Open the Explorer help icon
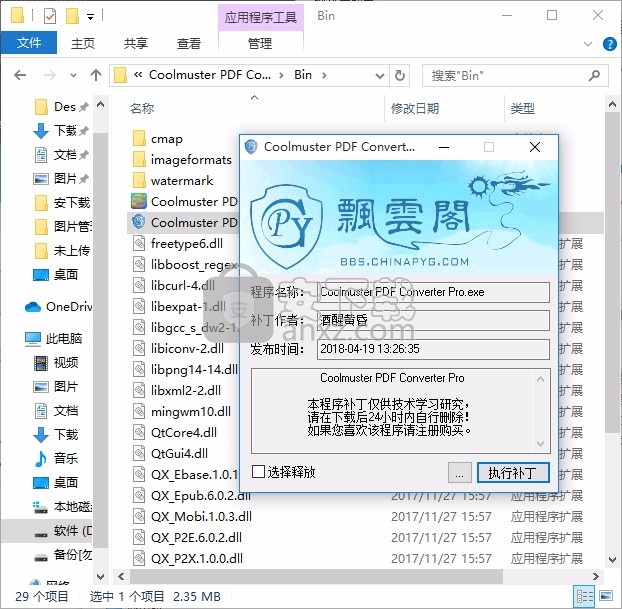Viewport: 622px width, 609px height. [x=609, y=44]
